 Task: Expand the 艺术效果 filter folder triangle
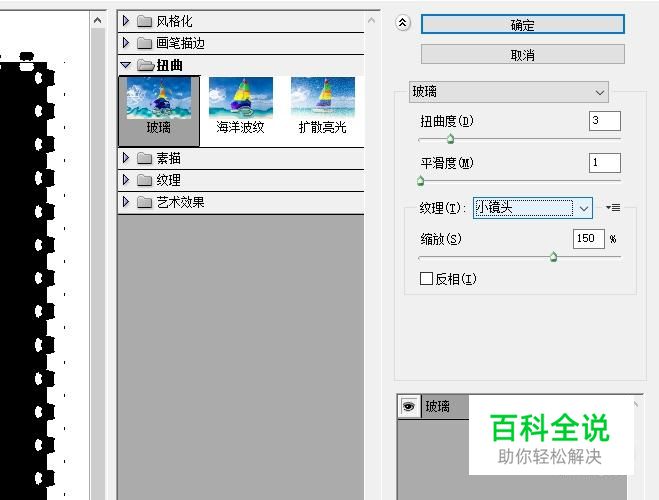tap(126, 202)
